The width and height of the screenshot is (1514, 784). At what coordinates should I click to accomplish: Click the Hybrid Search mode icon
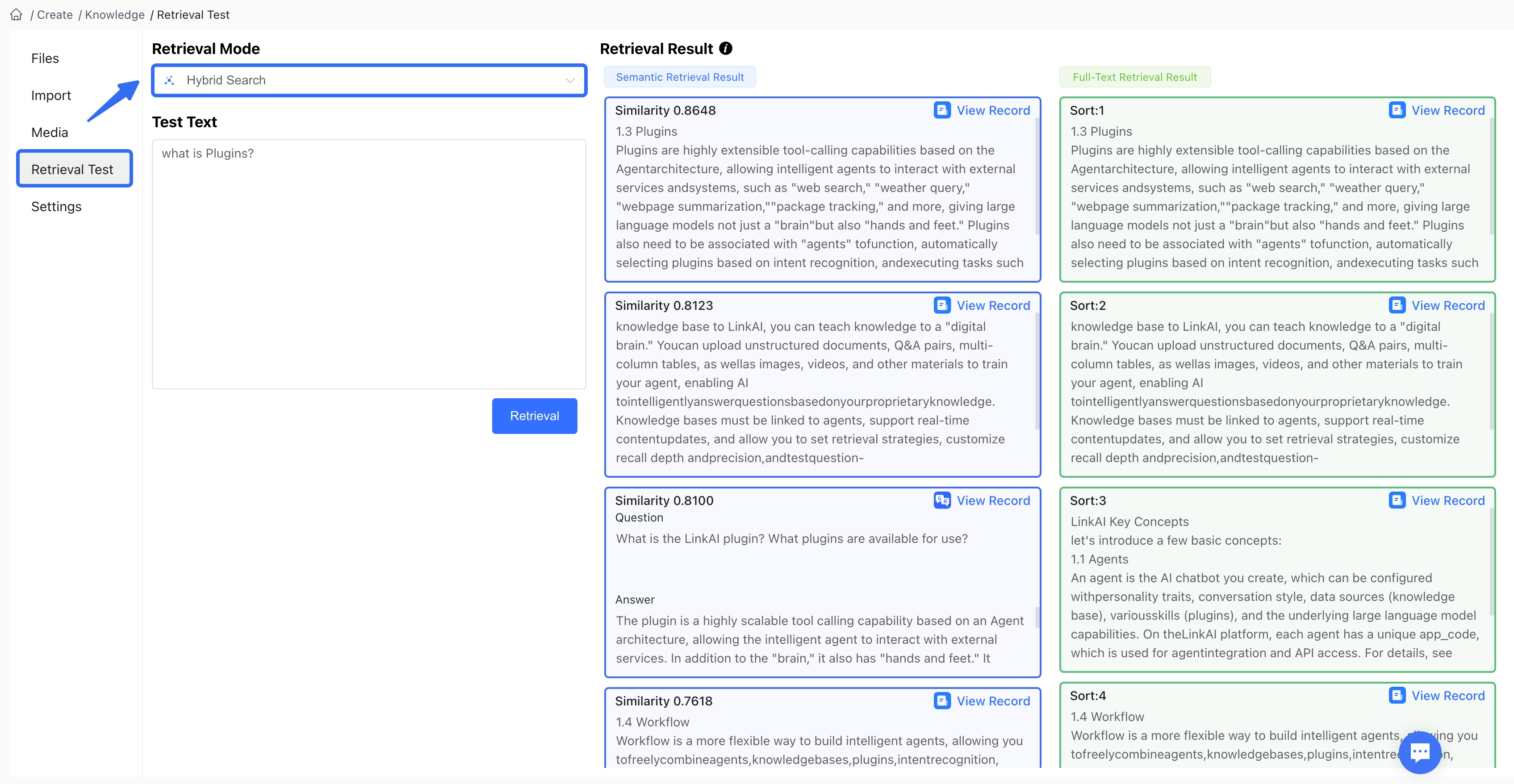tap(169, 80)
